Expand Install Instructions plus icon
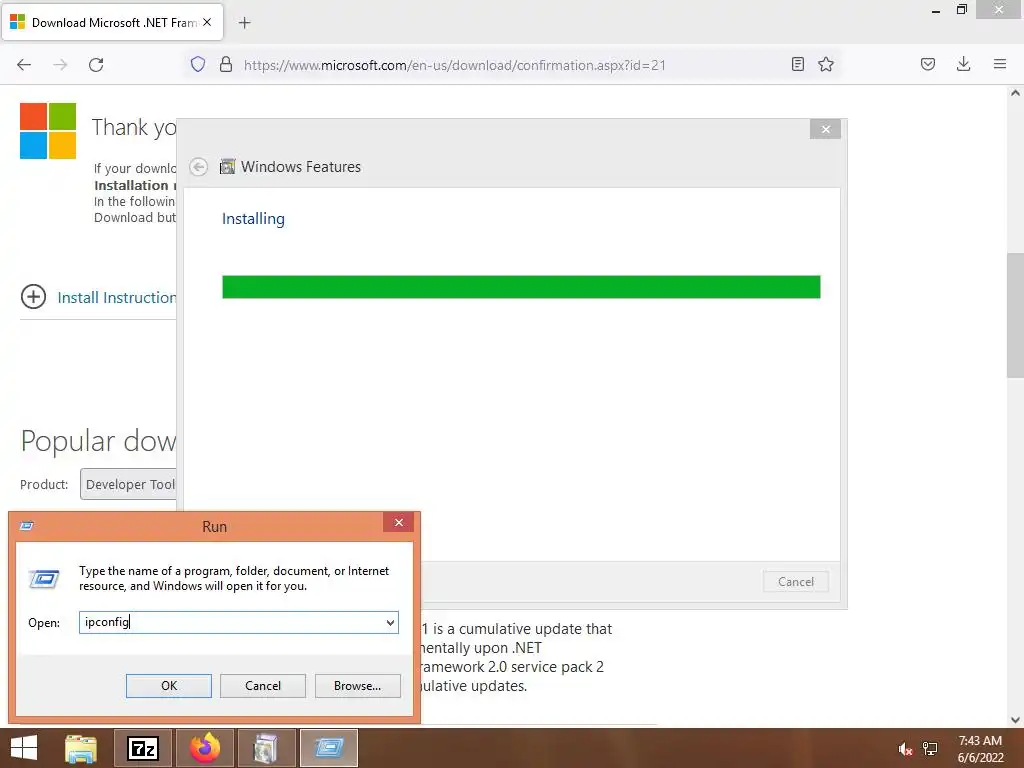The width and height of the screenshot is (1024, 768). (x=33, y=296)
